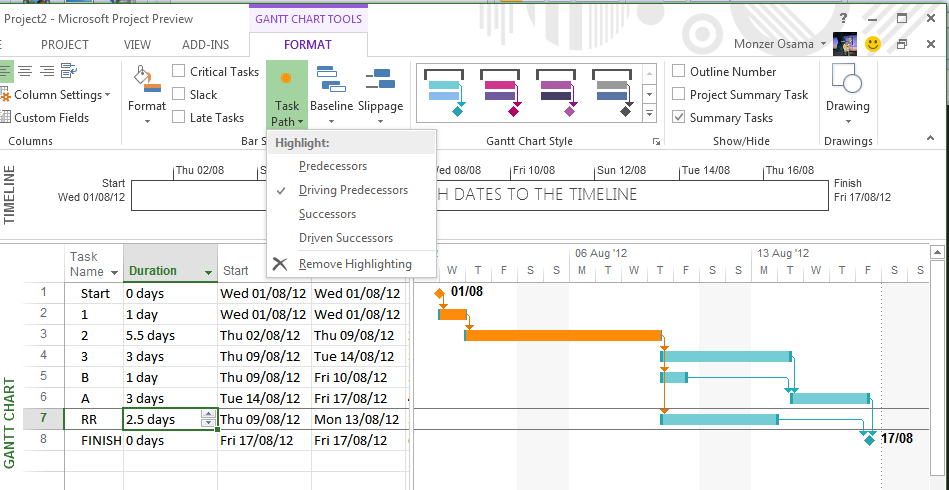The width and height of the screenshot is (949, 490).
Task: Increase duration with the spinner up arrow
Action: pos(208,414)
